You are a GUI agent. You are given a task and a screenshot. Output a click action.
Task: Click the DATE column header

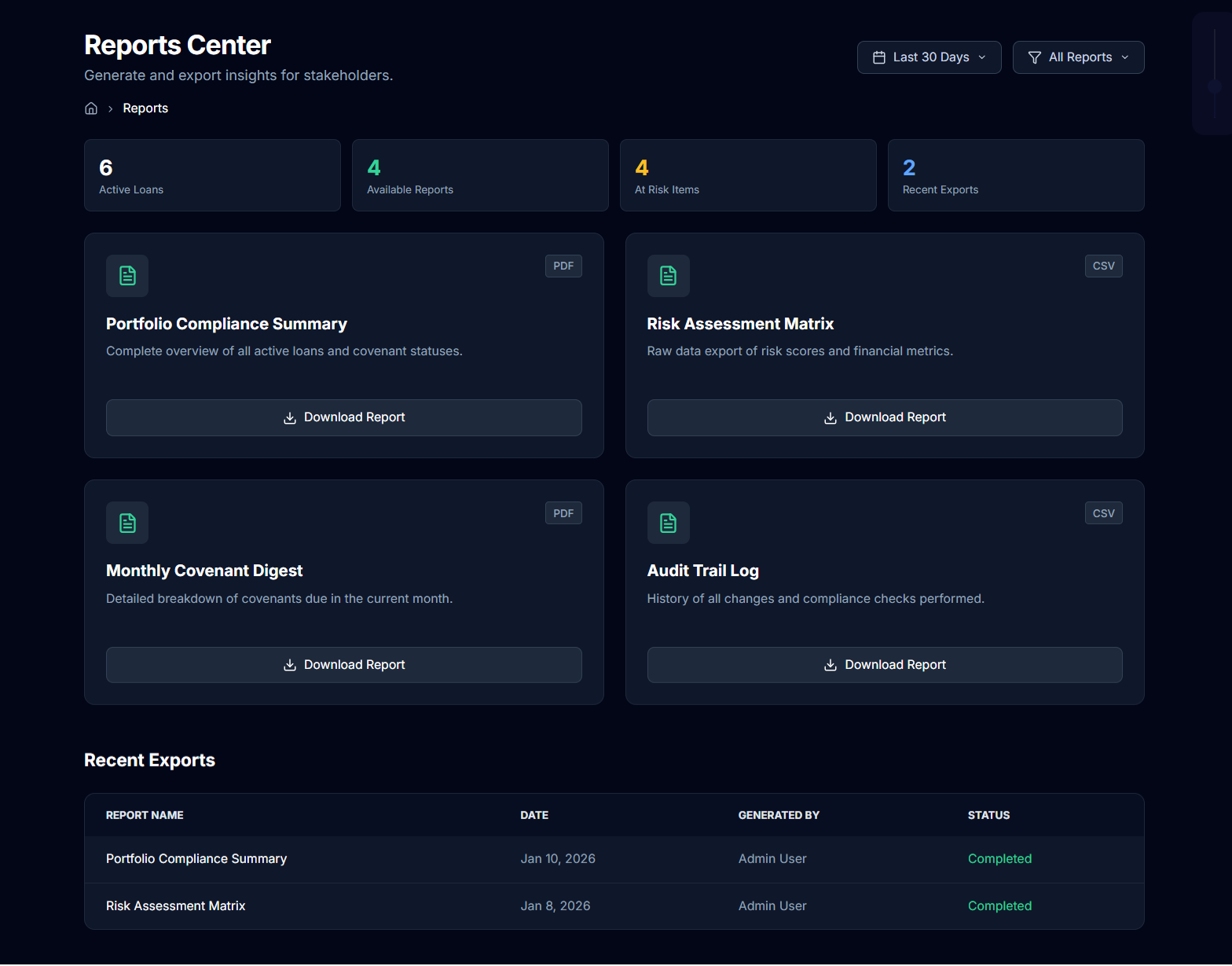pyautogui.click(x=534, y=815)
